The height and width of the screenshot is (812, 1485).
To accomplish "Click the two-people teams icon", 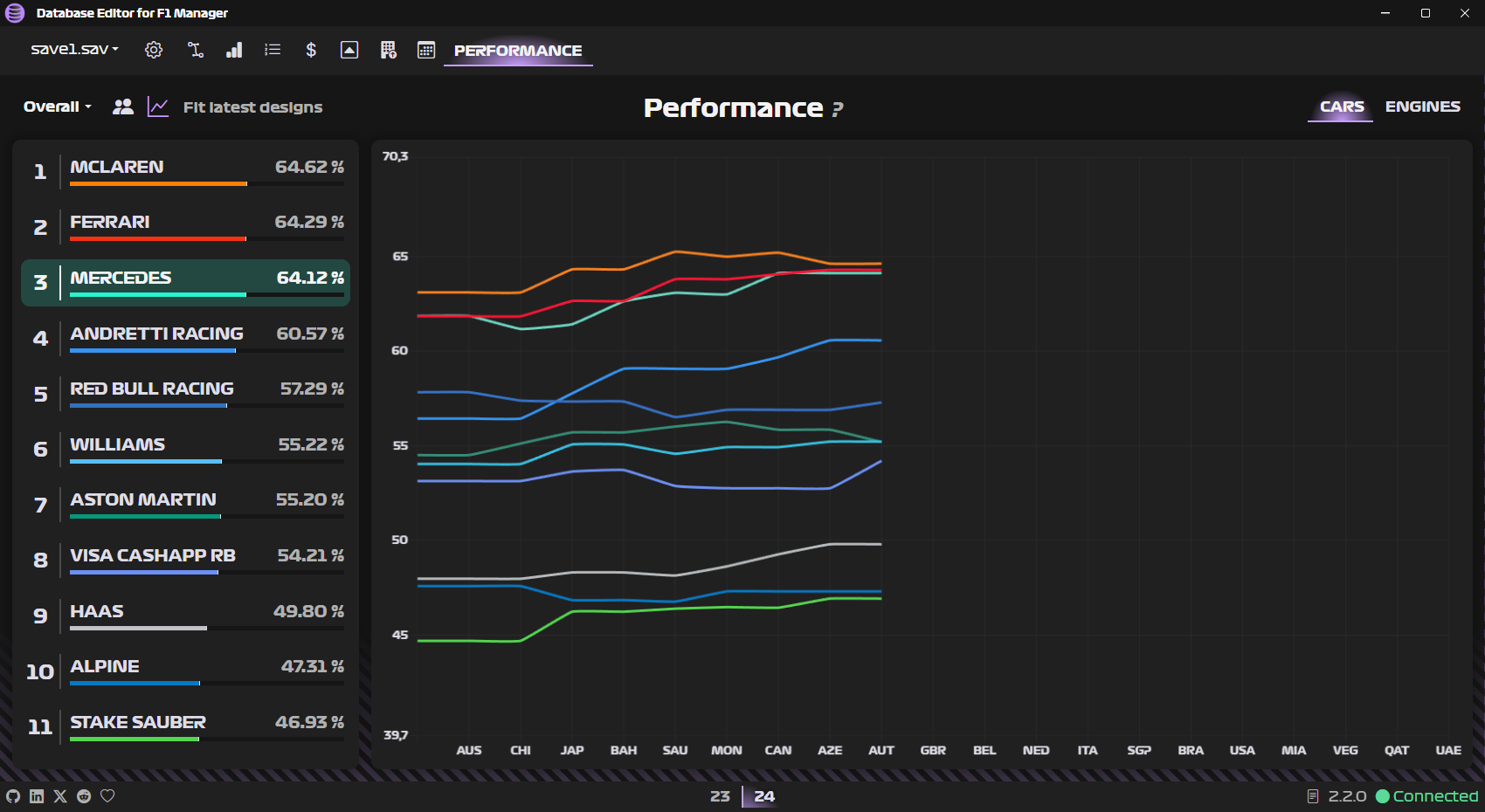I will (x=123, y=107).
